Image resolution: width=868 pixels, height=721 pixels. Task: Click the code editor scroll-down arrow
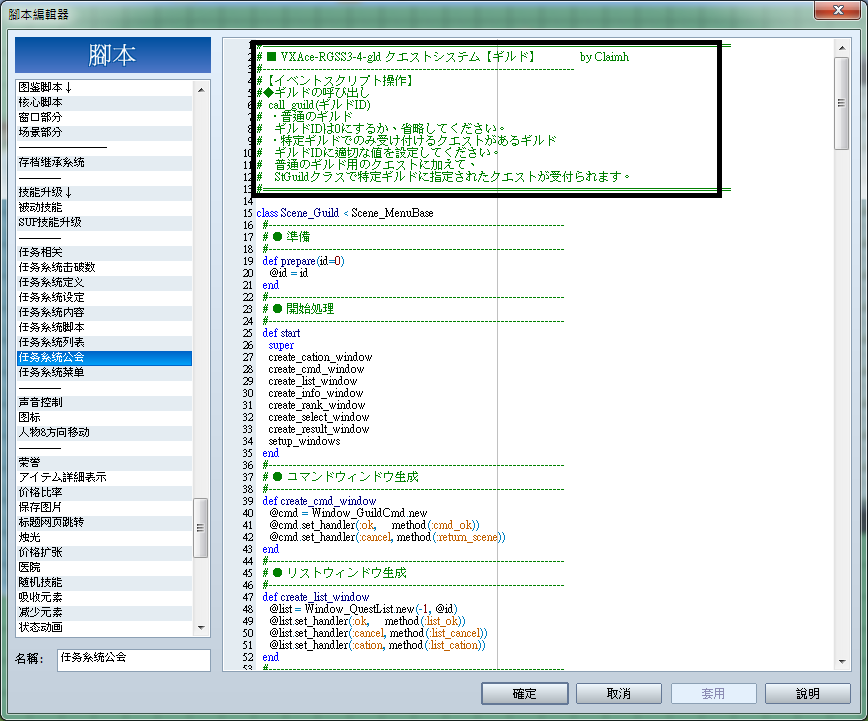click(x=842, y=661)
